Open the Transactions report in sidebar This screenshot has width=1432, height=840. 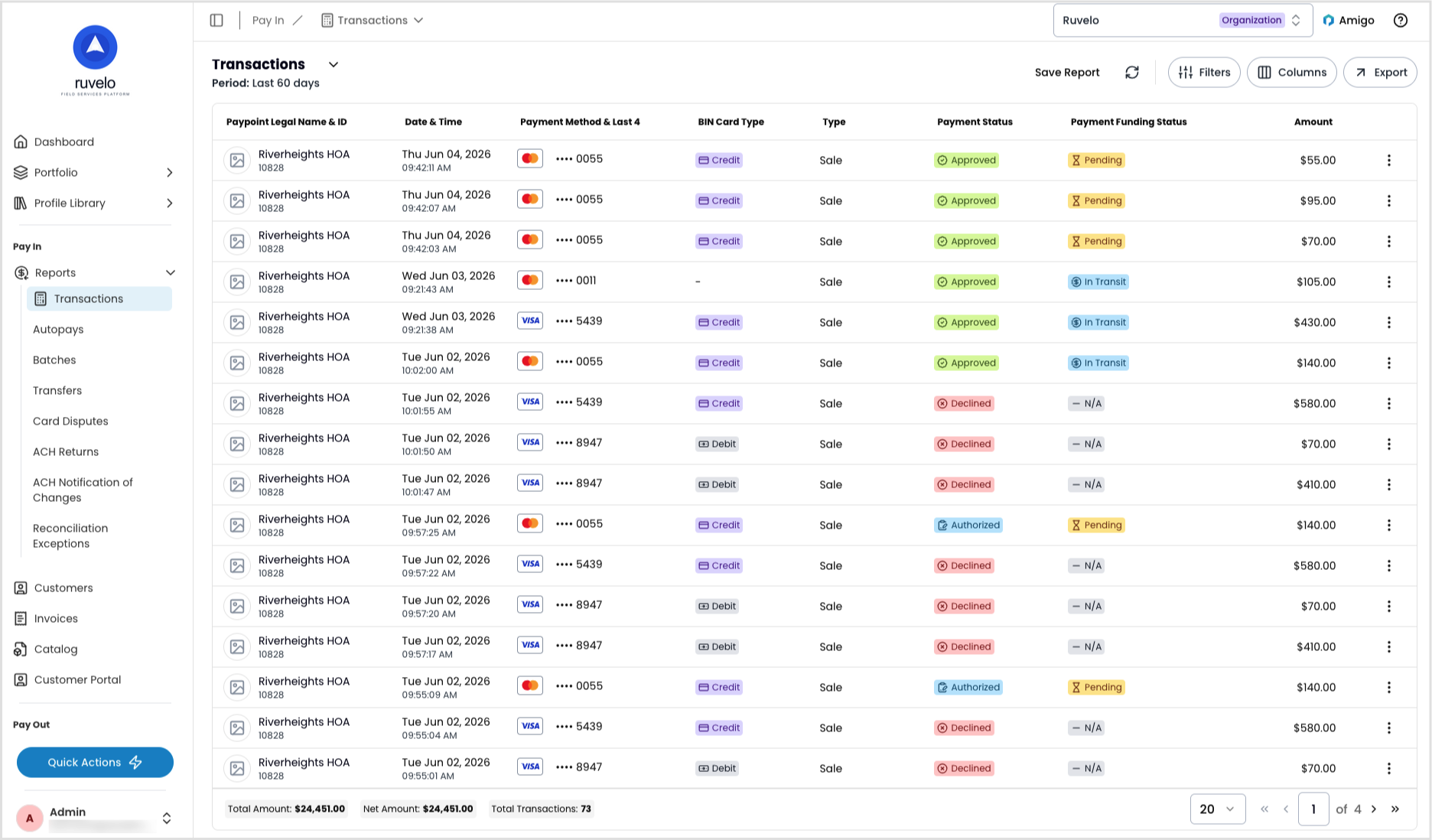coord(99,299)
